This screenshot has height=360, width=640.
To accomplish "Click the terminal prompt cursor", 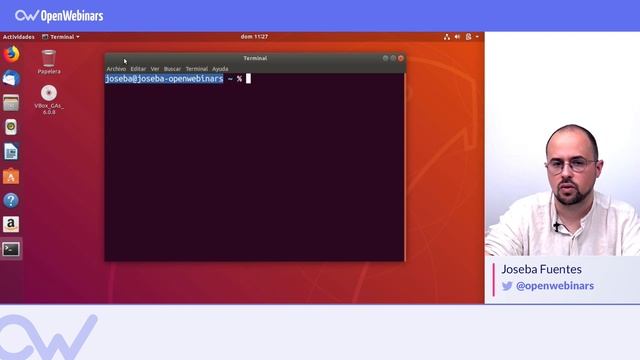I will click(x=248, y=79).
